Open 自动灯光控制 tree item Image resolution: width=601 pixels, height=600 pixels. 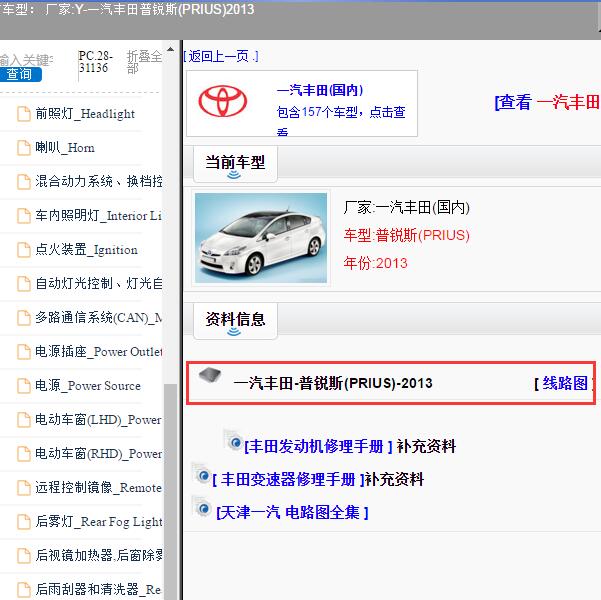point(99,284)
